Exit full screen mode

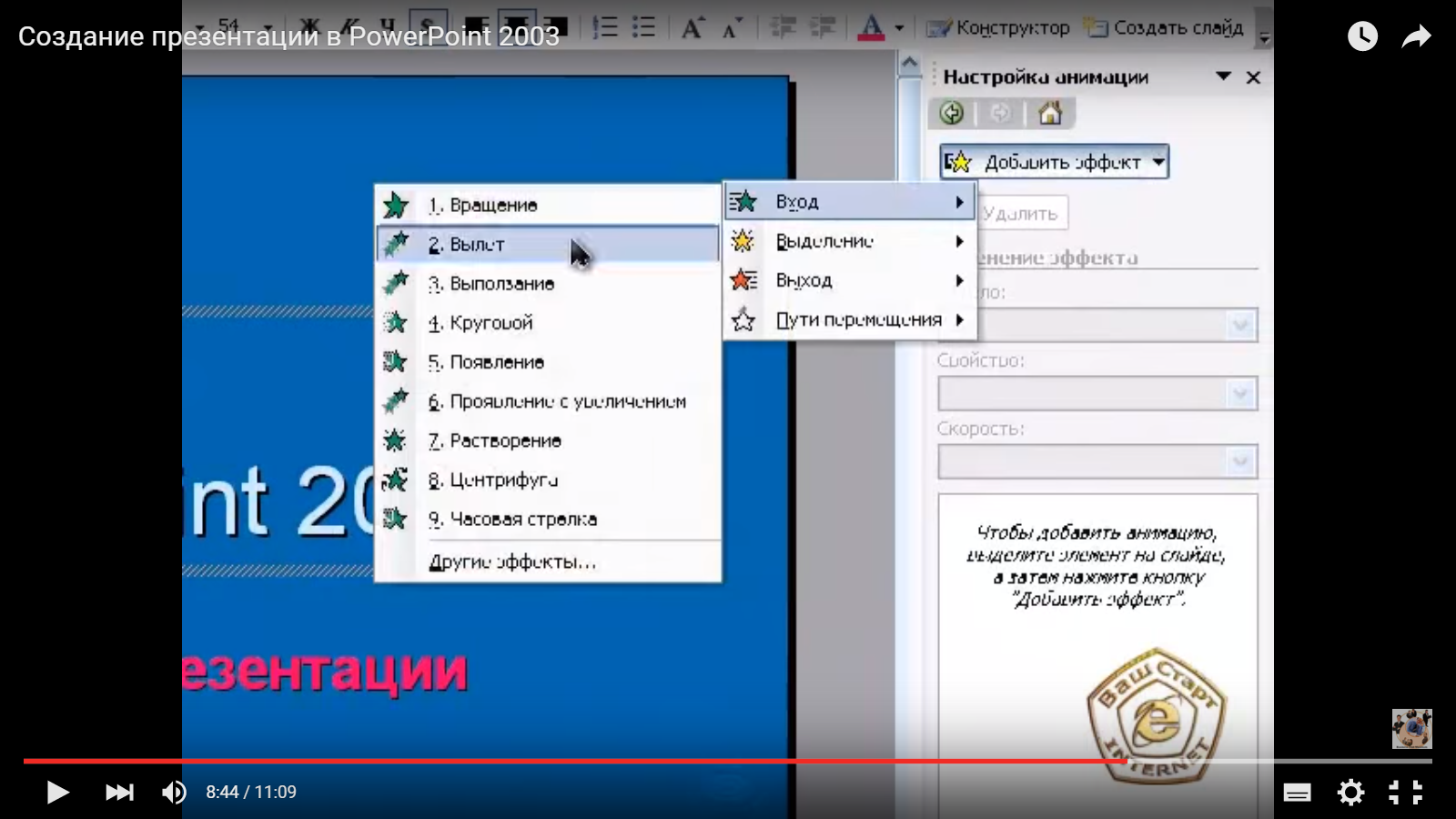click(1405, 793)
